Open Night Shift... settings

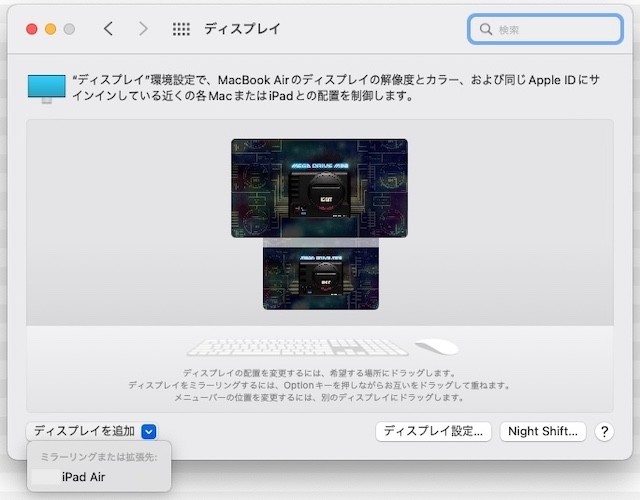point(543,431)
